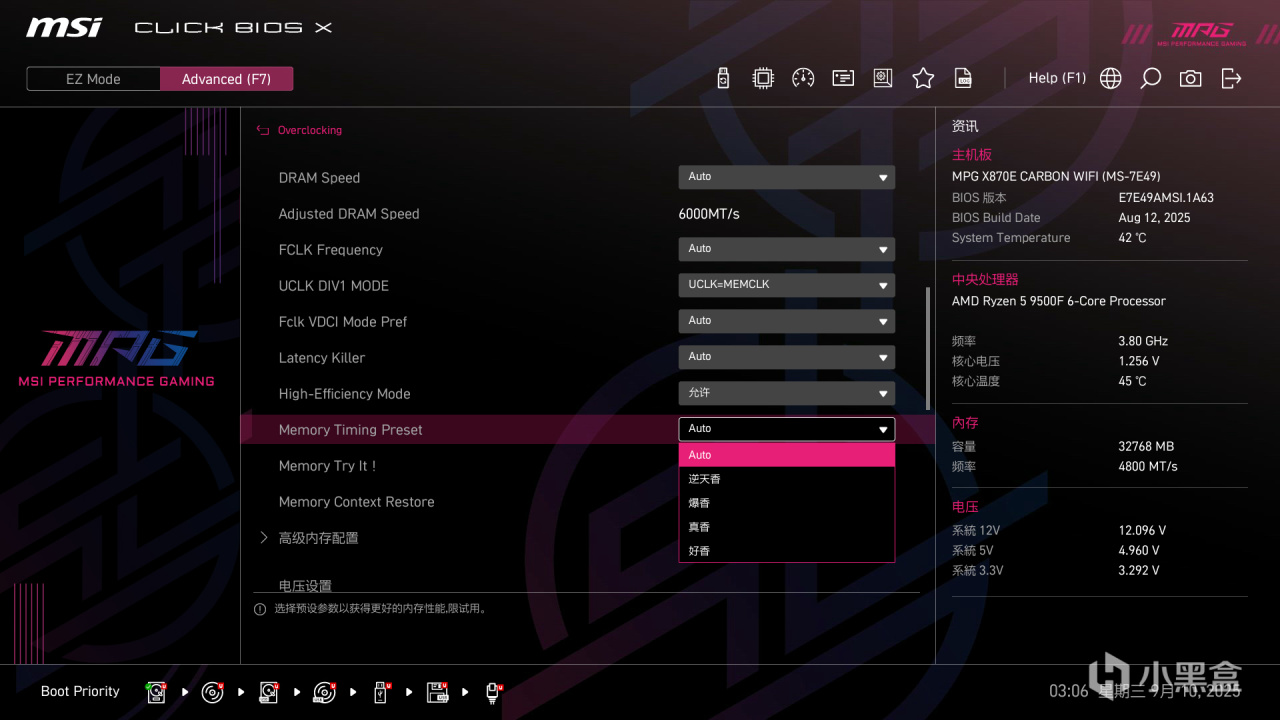Click the CPU chip icon in toolbar

tap(763, 78)
